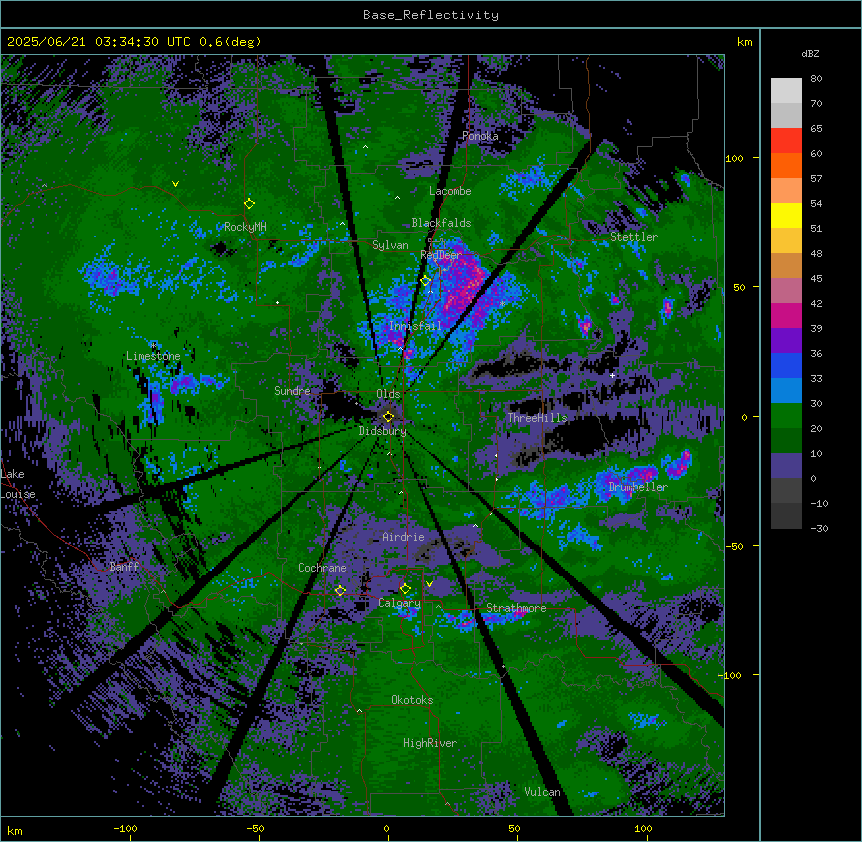Click the ThreeHills label
The image size is (862, 842).
(x=537, y=418)
